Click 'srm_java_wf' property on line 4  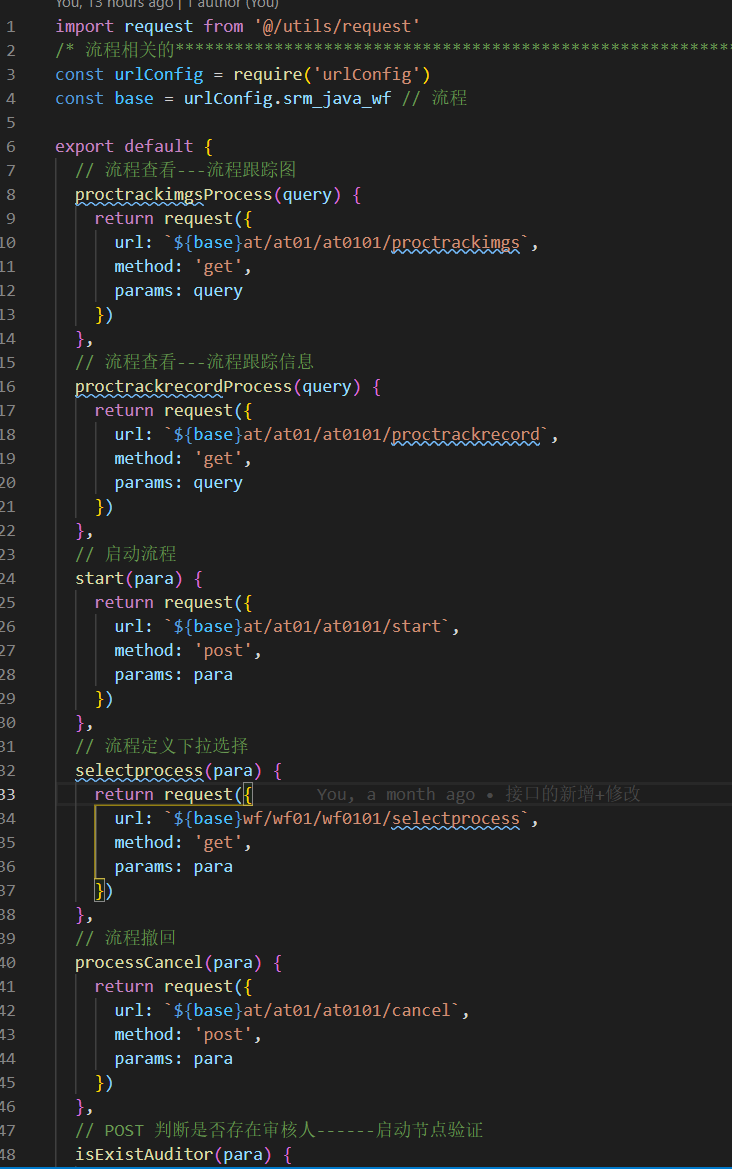(337, 98)
